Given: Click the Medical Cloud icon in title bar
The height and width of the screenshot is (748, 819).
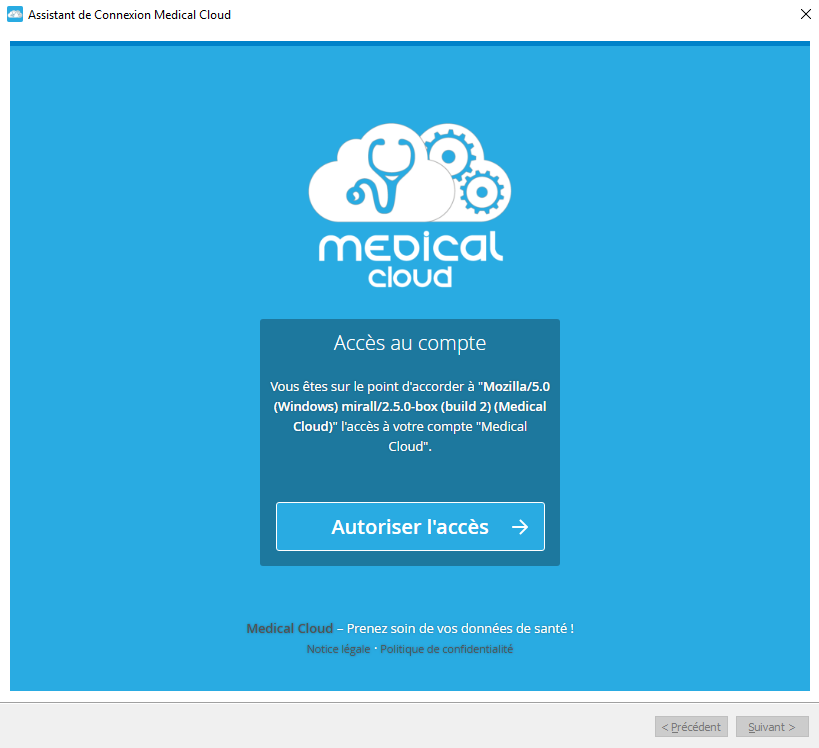Looking at the screenshot, I should tap(15, 15).
